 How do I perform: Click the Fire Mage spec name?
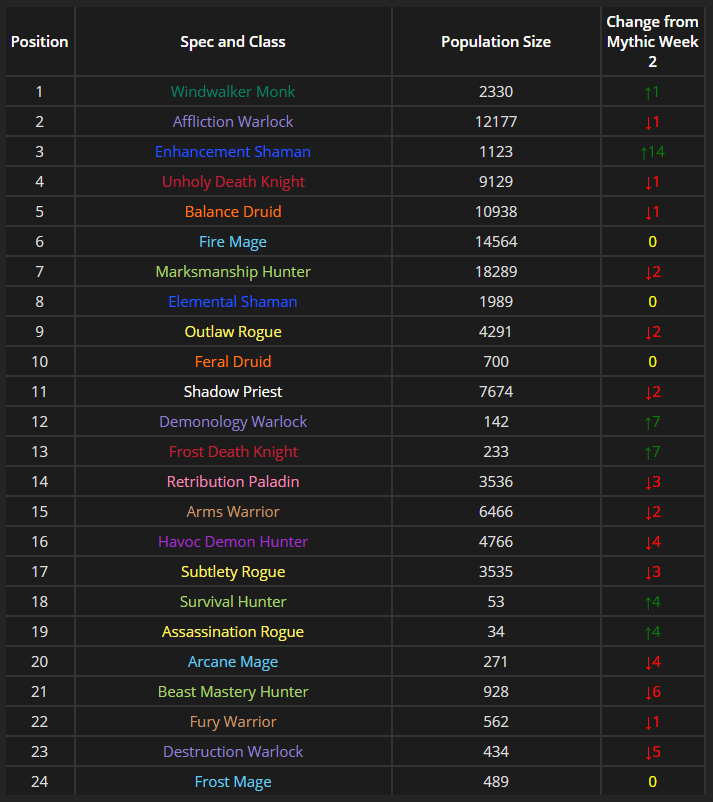[232, 242]
